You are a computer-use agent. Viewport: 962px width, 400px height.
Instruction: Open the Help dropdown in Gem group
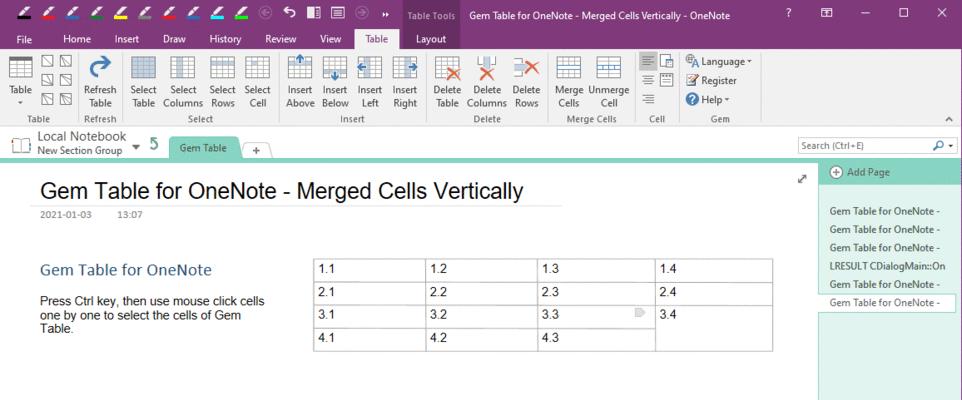pyautogui.click(x=707, y=99)
